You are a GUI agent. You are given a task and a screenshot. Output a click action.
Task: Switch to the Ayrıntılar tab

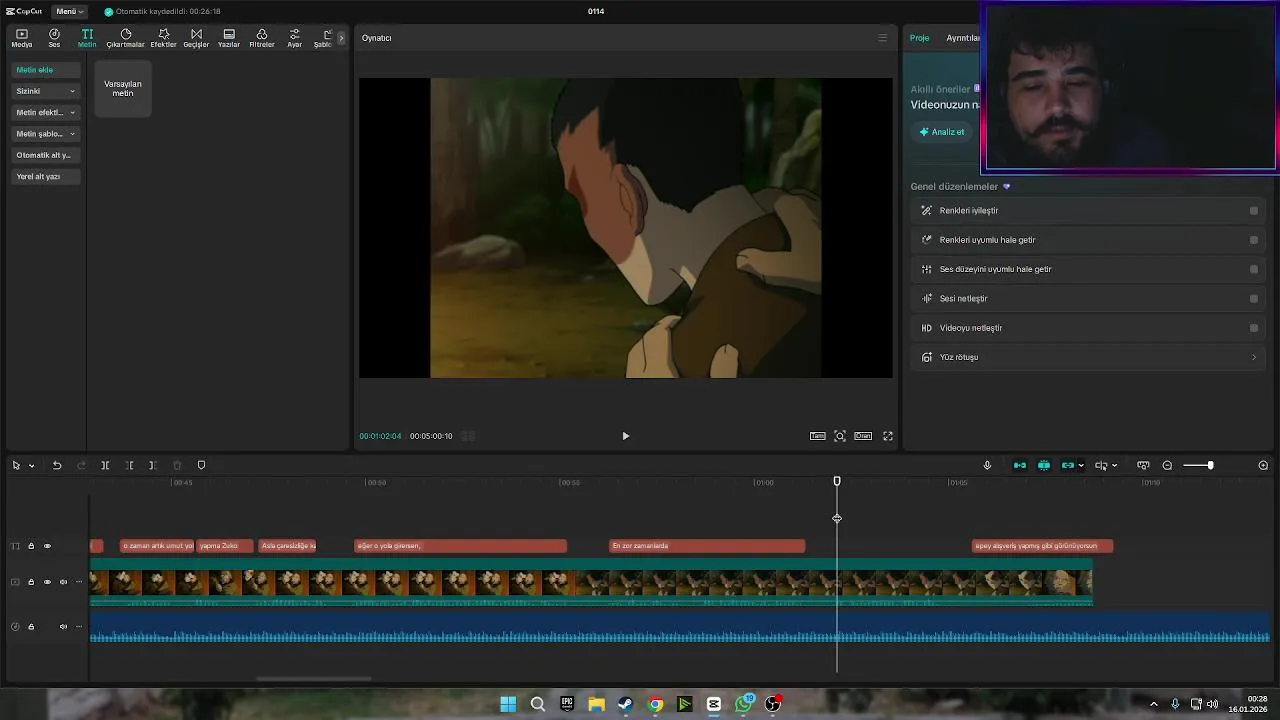pos(962,38)
